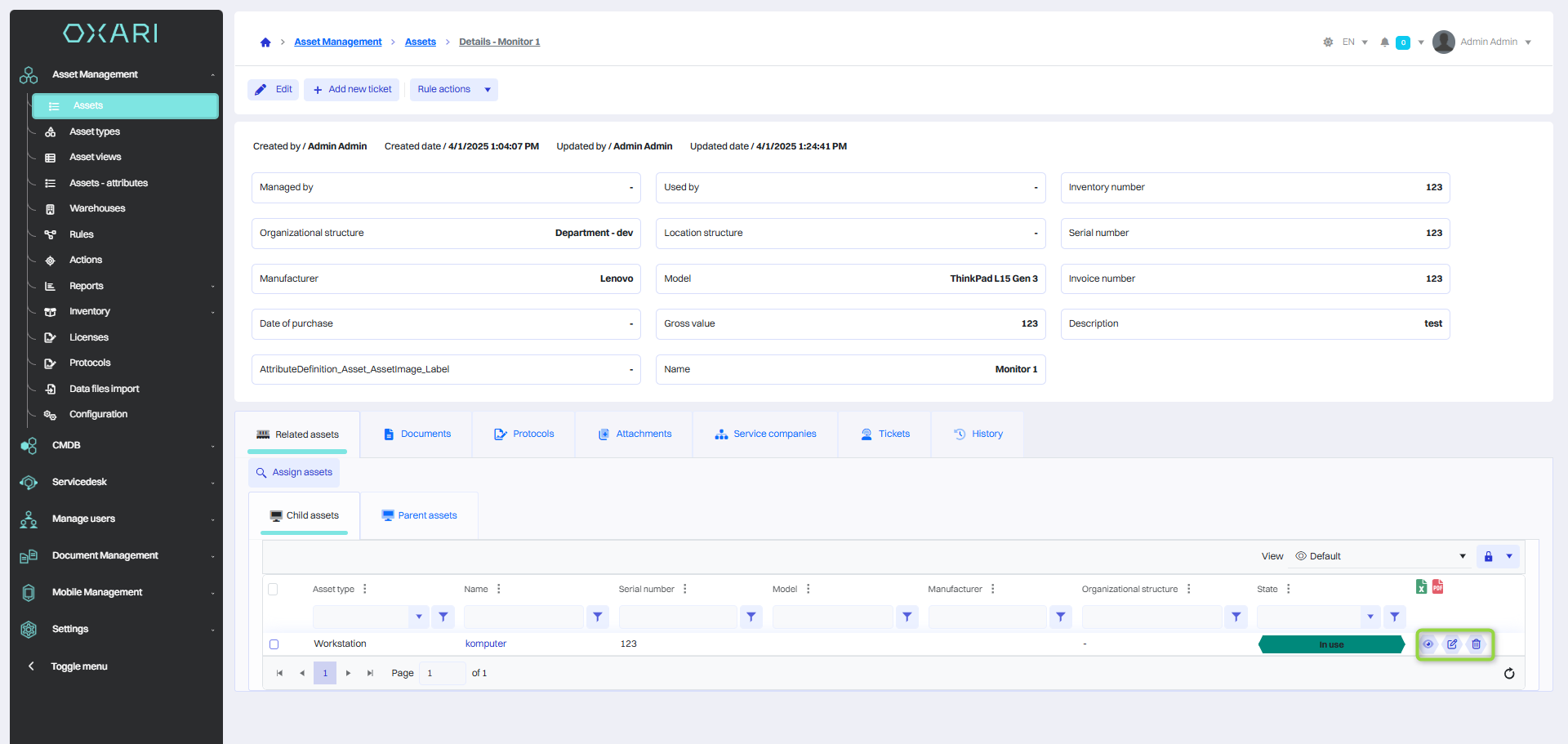Toggle the select-all checkbox in table header

coord(273,589)
